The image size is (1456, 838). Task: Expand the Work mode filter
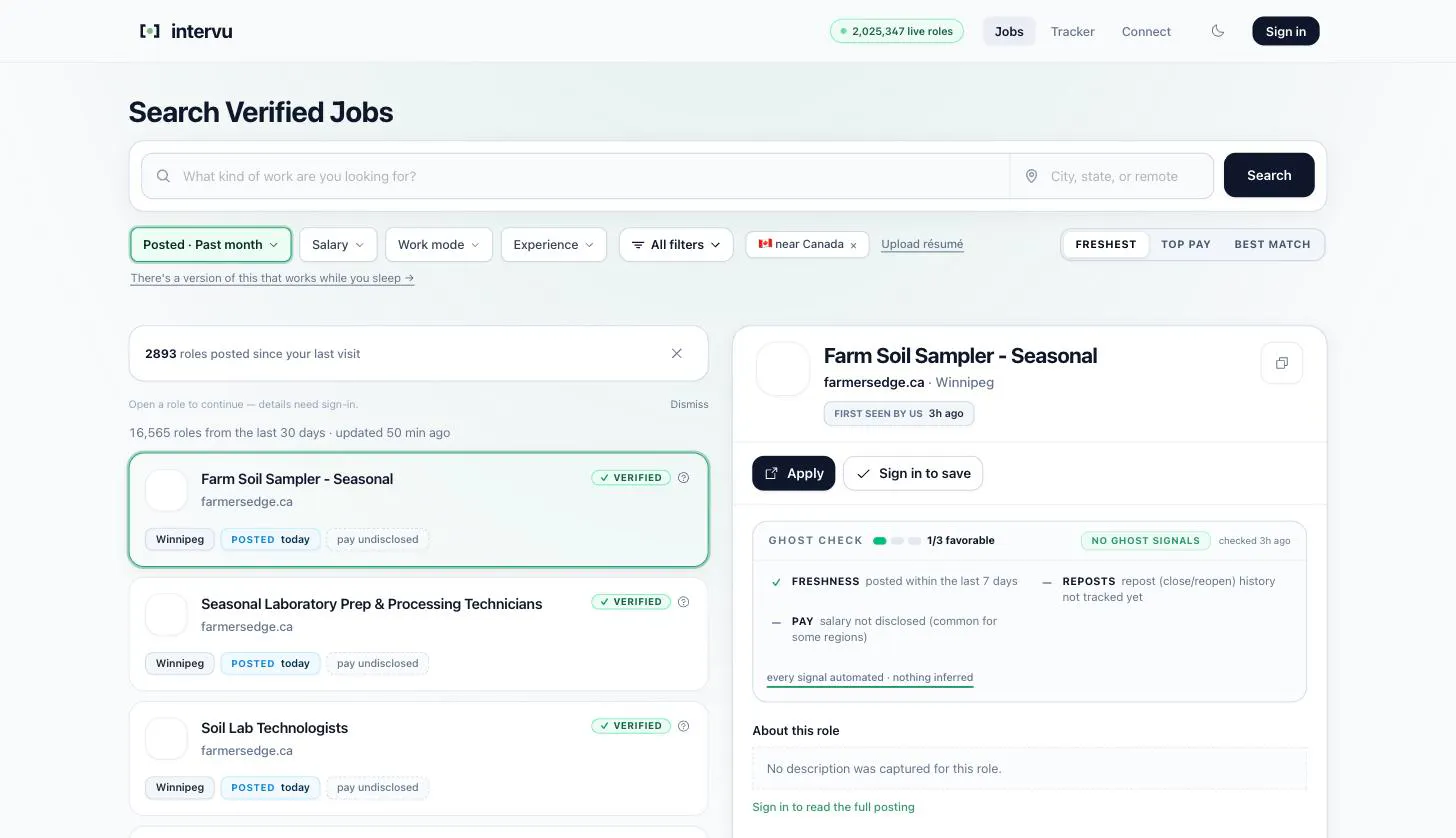point(439,245)
